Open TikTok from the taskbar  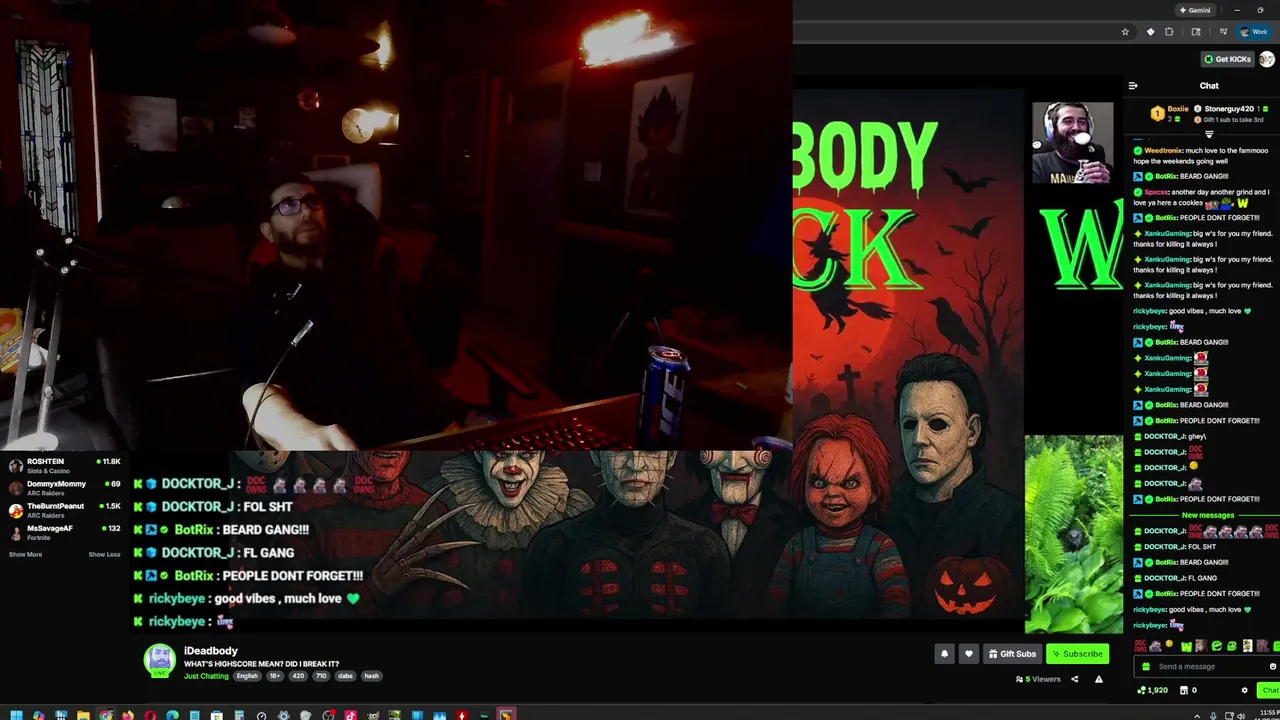coord(350,715)
